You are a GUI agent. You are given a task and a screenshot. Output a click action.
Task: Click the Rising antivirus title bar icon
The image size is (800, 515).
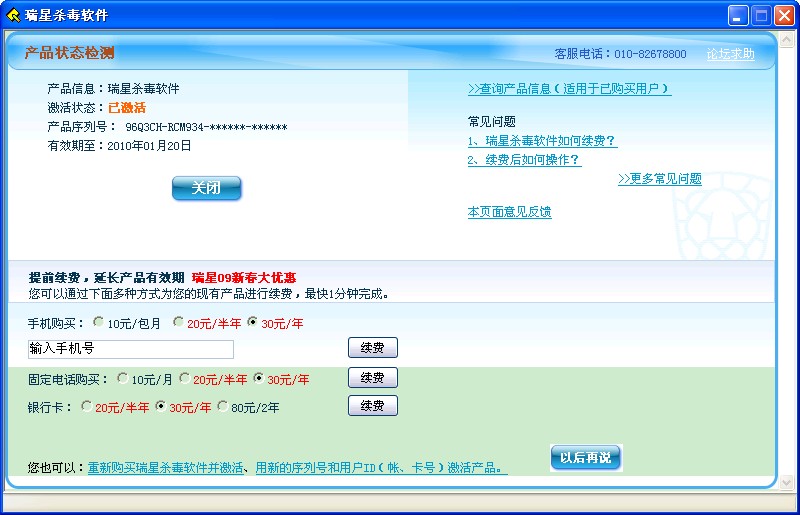click(x=13, y=15)
